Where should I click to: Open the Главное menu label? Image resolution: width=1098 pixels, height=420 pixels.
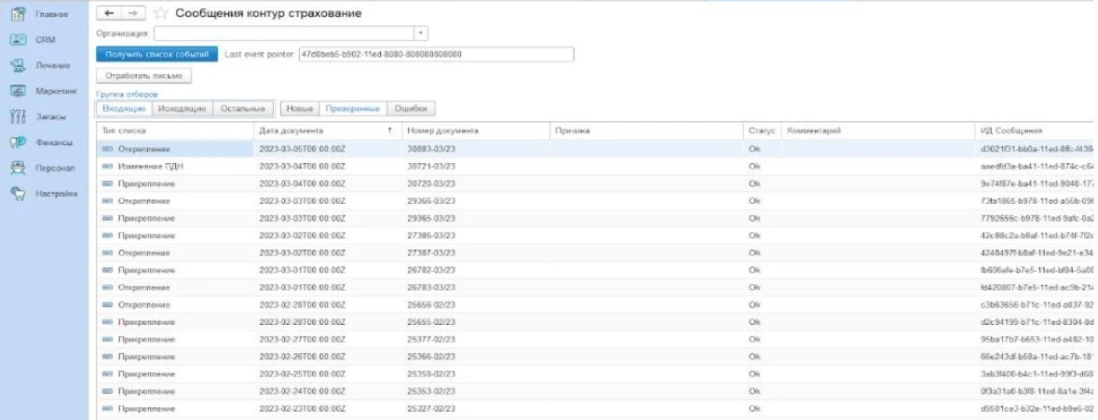(x=52, y=14)
